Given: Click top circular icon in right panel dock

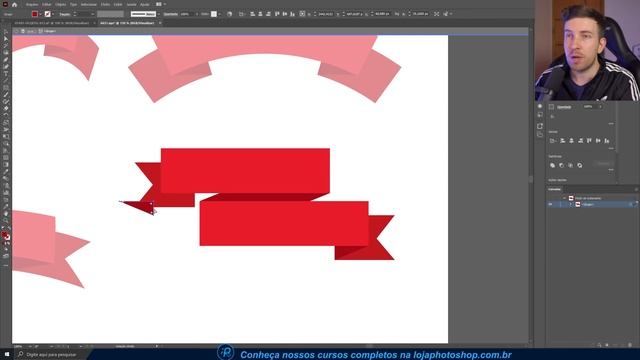Looking at the screenshot, I should pos(540,106).
